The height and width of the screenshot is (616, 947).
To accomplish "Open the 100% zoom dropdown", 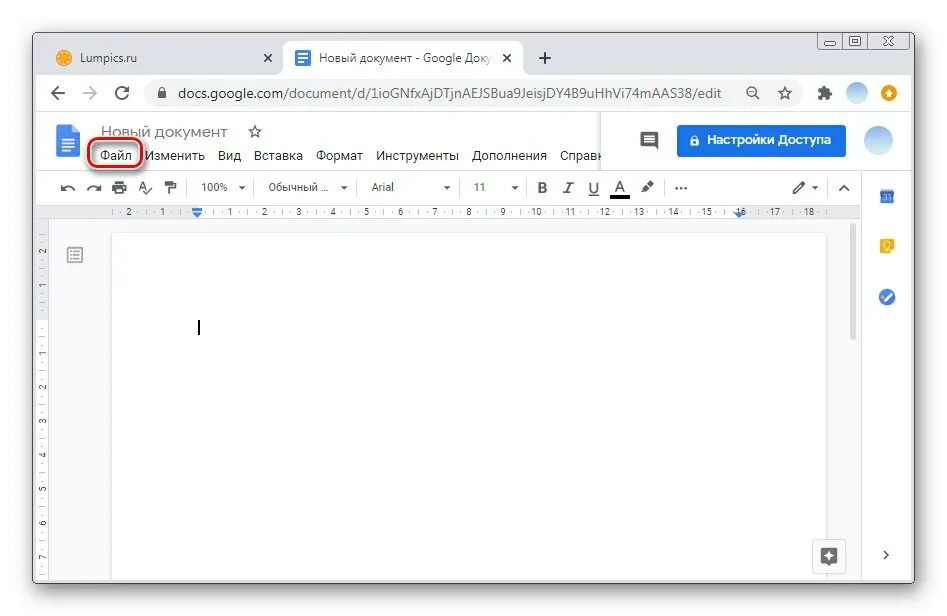I will (x=223, y=188).
